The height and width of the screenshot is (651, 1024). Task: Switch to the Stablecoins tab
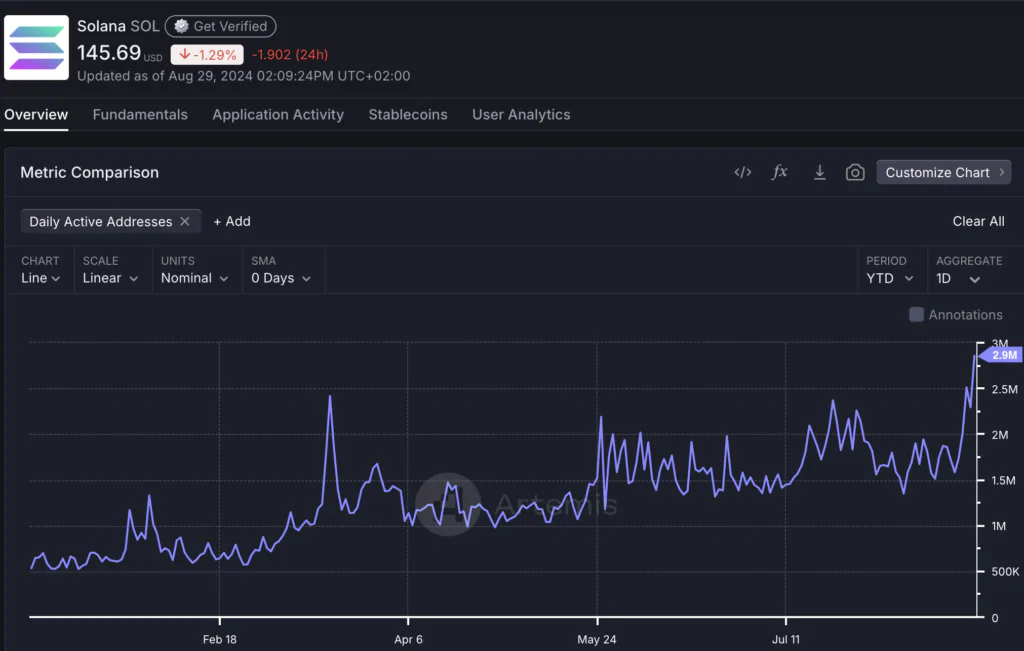[x=408, y=114]
